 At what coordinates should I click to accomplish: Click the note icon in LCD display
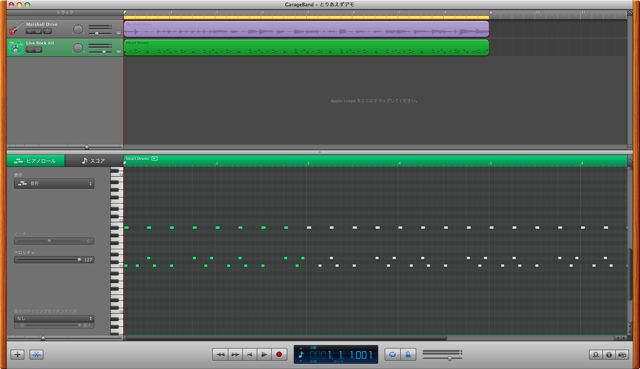tap(301, 354)
